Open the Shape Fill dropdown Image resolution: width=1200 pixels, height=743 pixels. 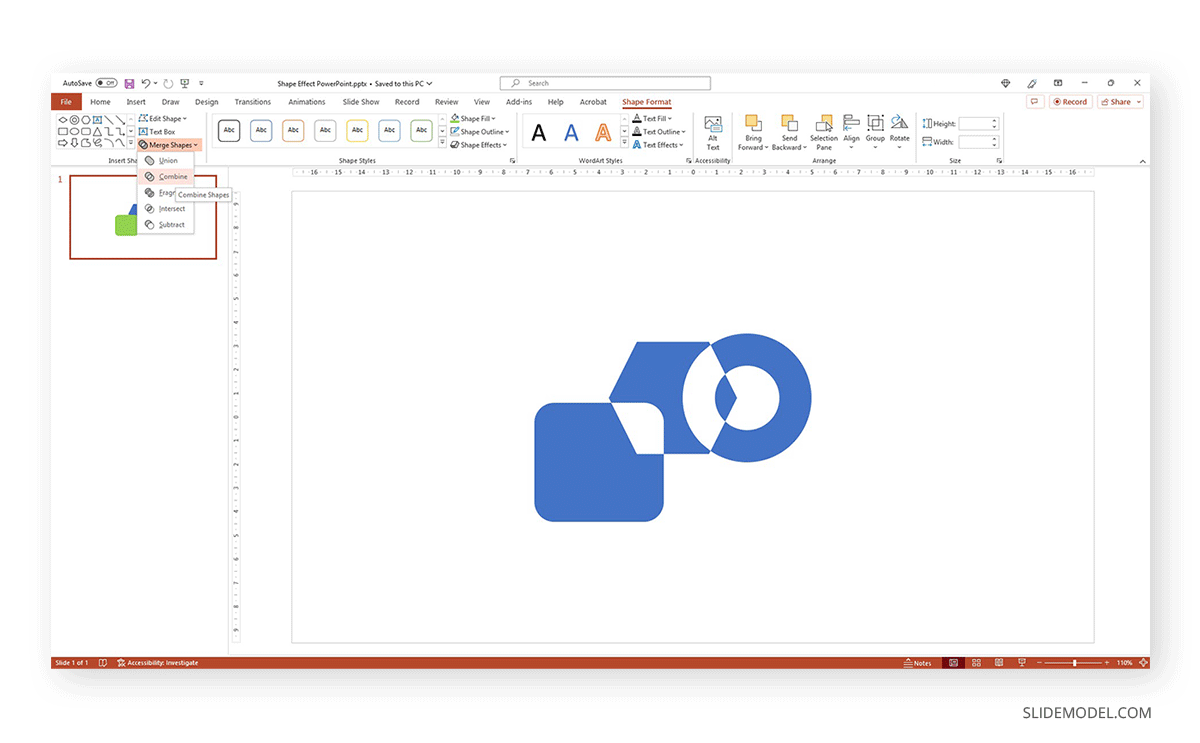(474, 117)
